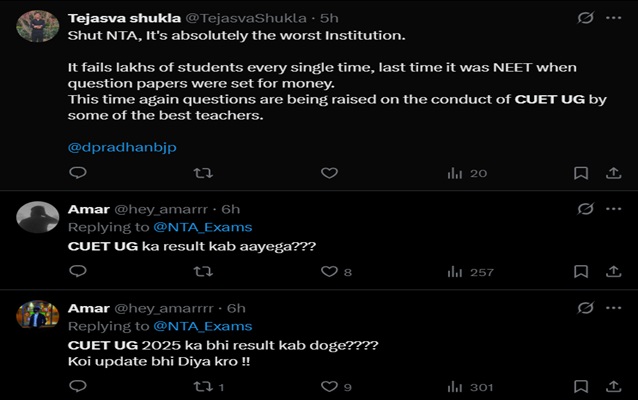Open @NTA_Exams link in first reply
The width and height of the screenshot is (638, 400).
coord(203,227)
